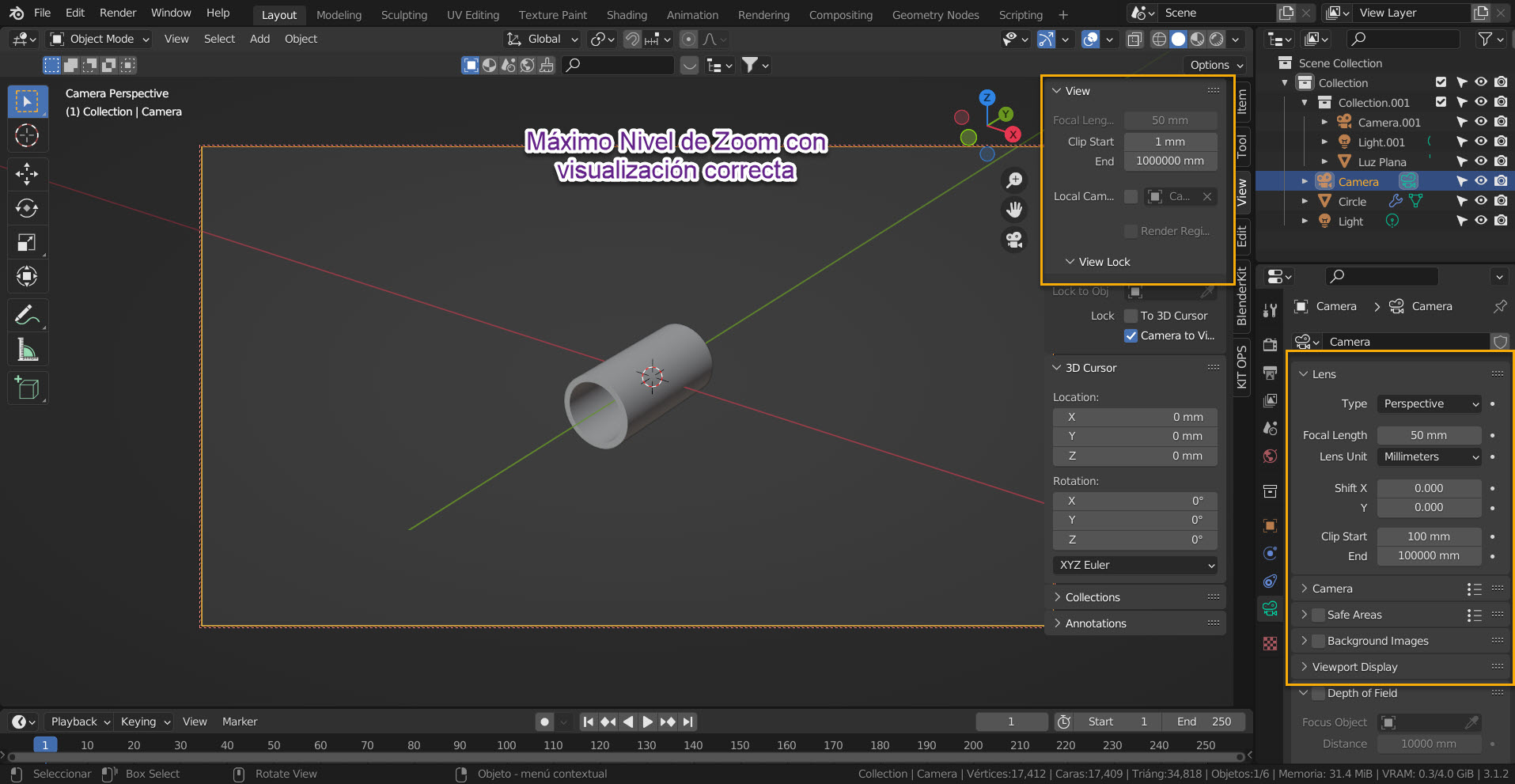
Task: Enable the Safe Areas checkbox
Action: pyautogui.click(x=1319, y=615)
